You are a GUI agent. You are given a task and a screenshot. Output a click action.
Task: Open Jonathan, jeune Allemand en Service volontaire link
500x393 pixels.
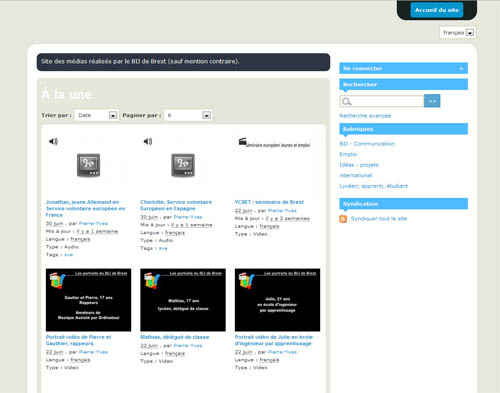[x=85, y=208]
